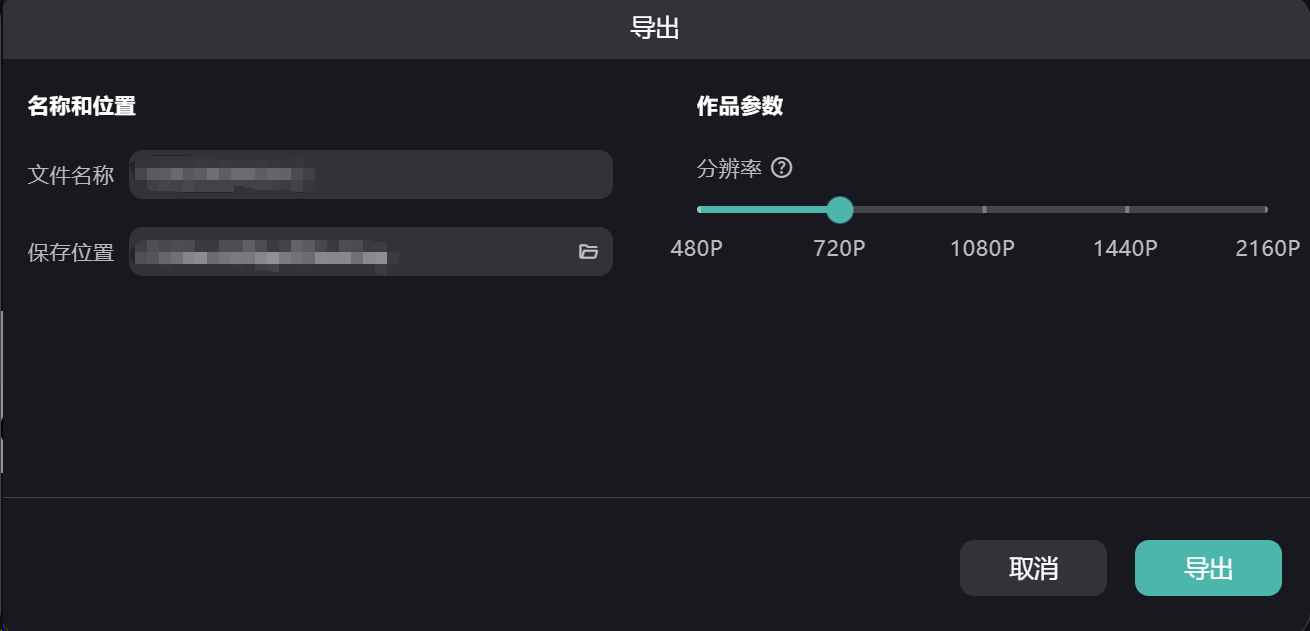
Task: Click the 名称和位置 section heading
Action: 82,106
